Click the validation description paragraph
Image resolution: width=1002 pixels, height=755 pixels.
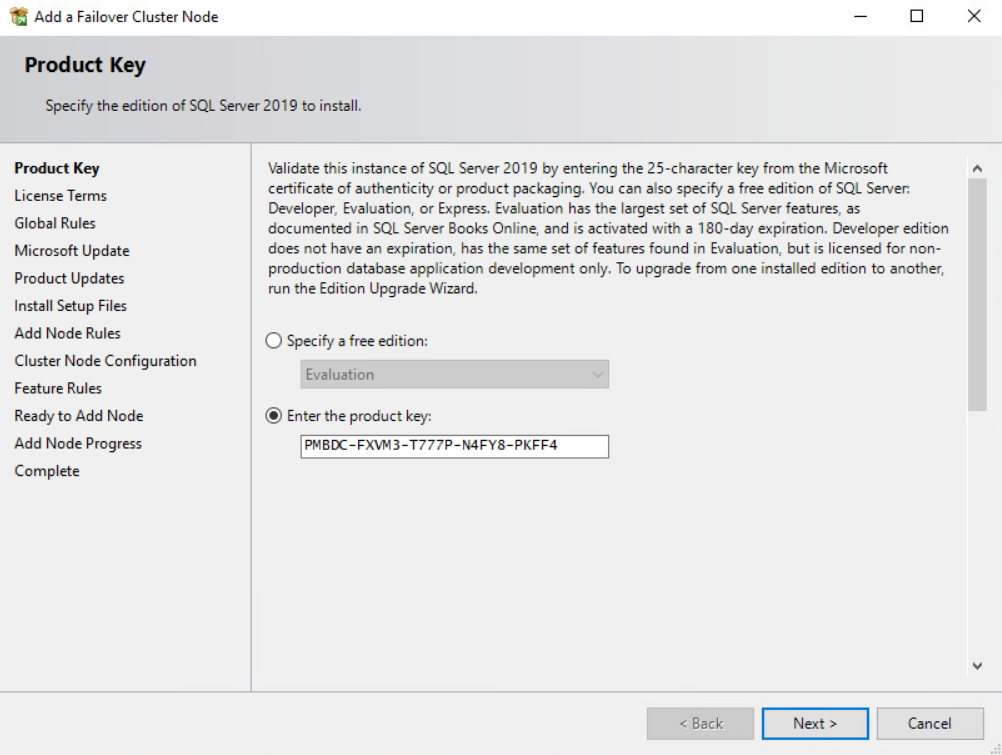coord(608,228)
